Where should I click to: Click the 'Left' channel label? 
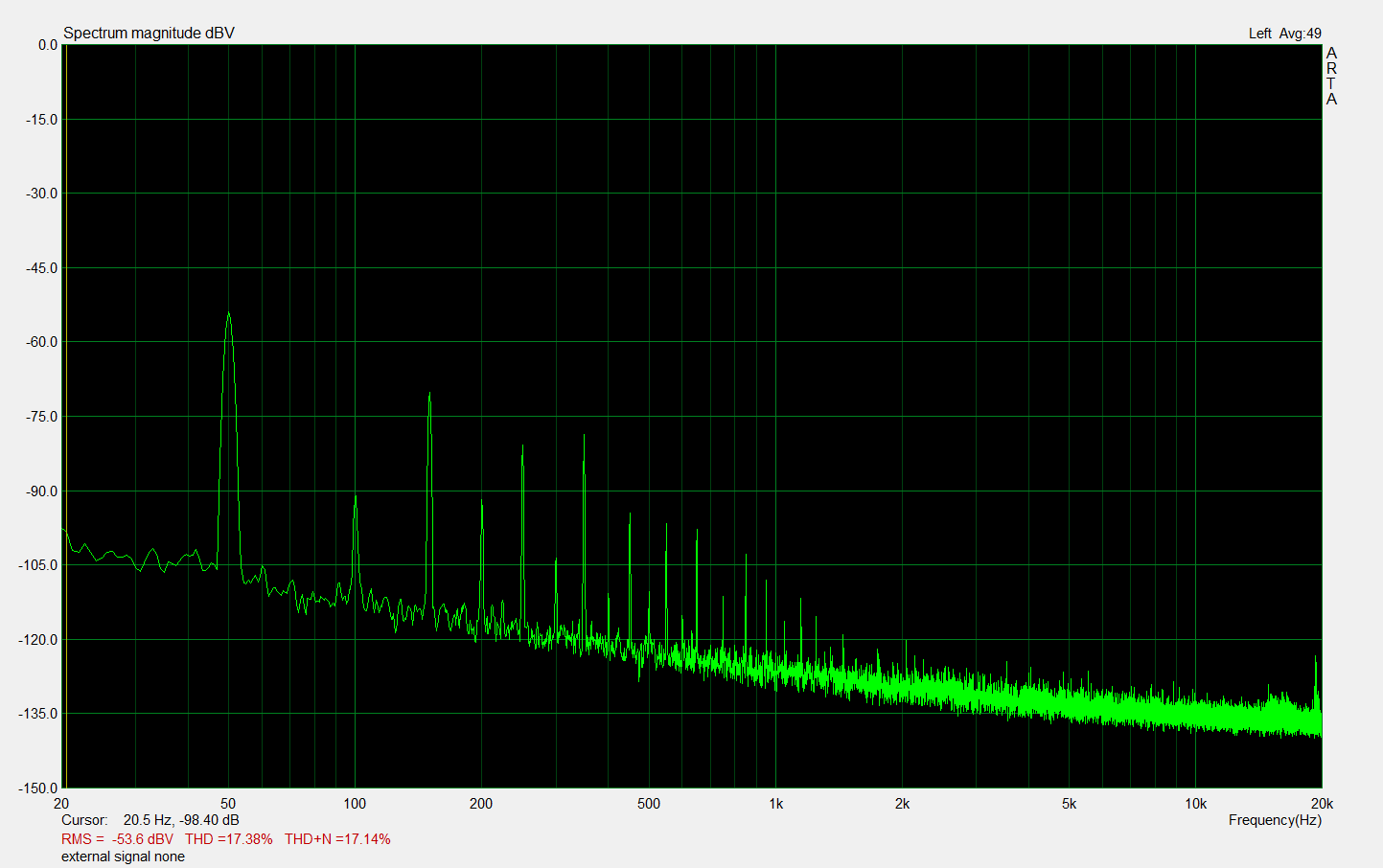tap(1259, 34)
